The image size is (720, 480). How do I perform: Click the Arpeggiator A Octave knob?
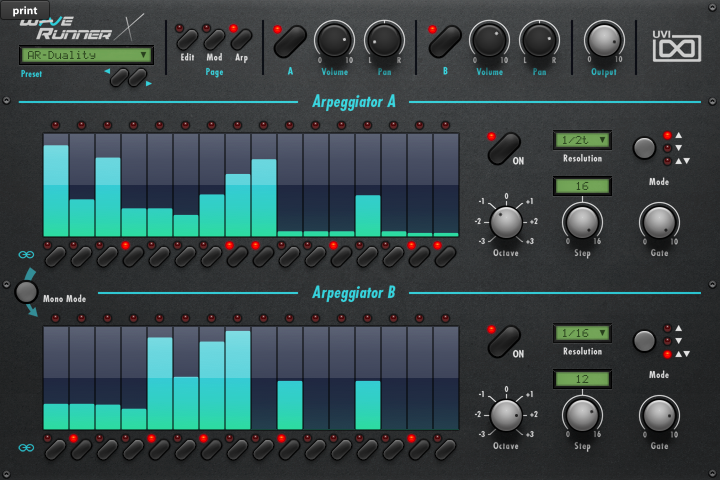coord(506,222)
